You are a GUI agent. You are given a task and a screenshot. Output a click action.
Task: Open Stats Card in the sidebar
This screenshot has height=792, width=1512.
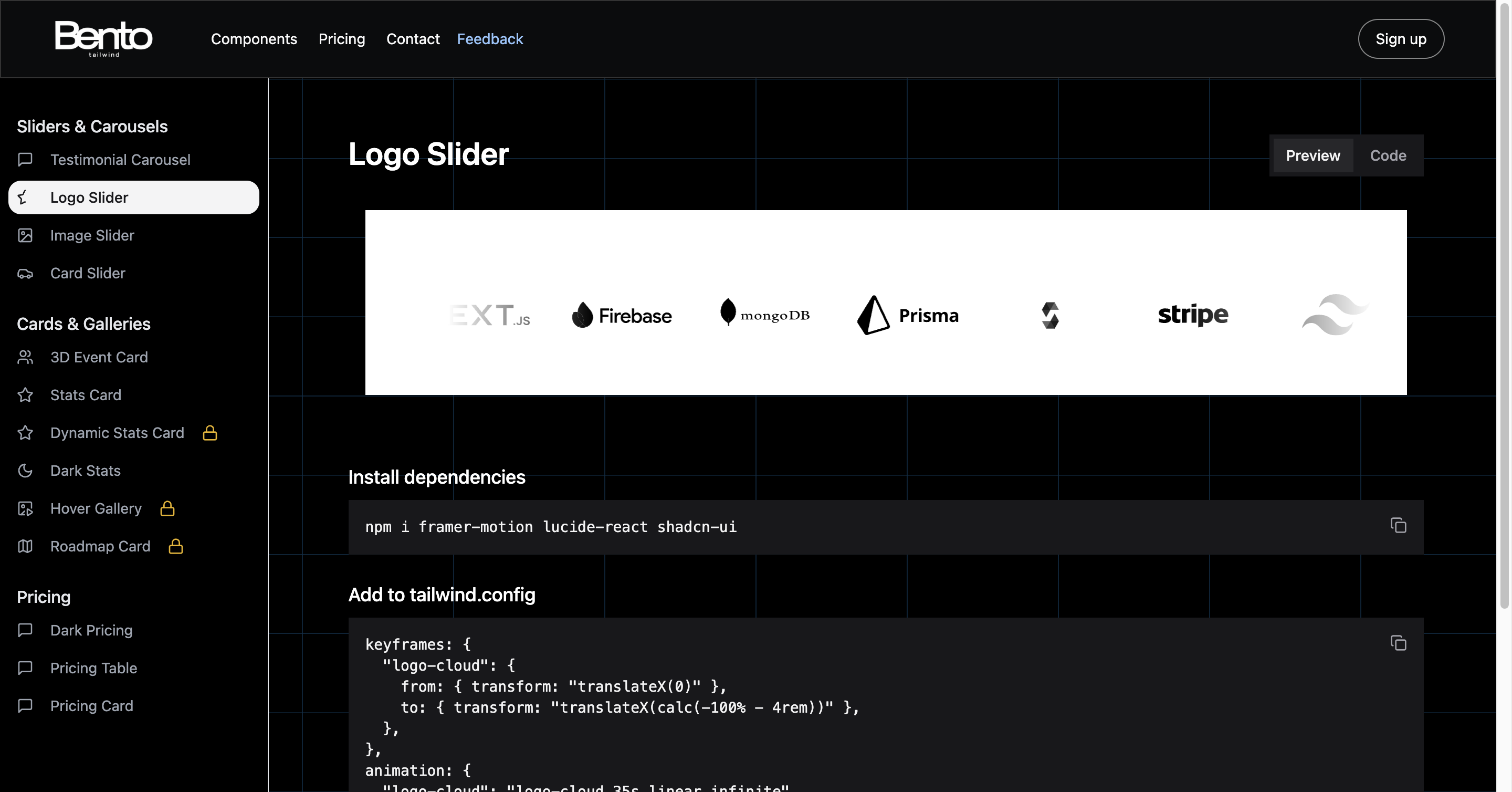tap(133, 395)
